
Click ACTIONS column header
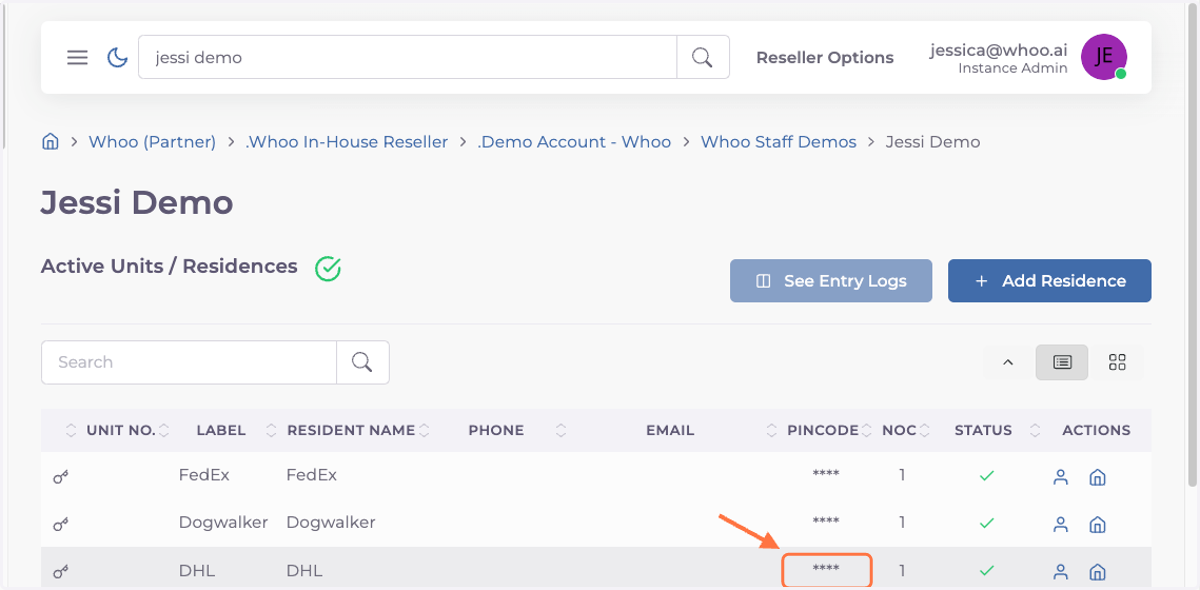tap(1096, 430)
